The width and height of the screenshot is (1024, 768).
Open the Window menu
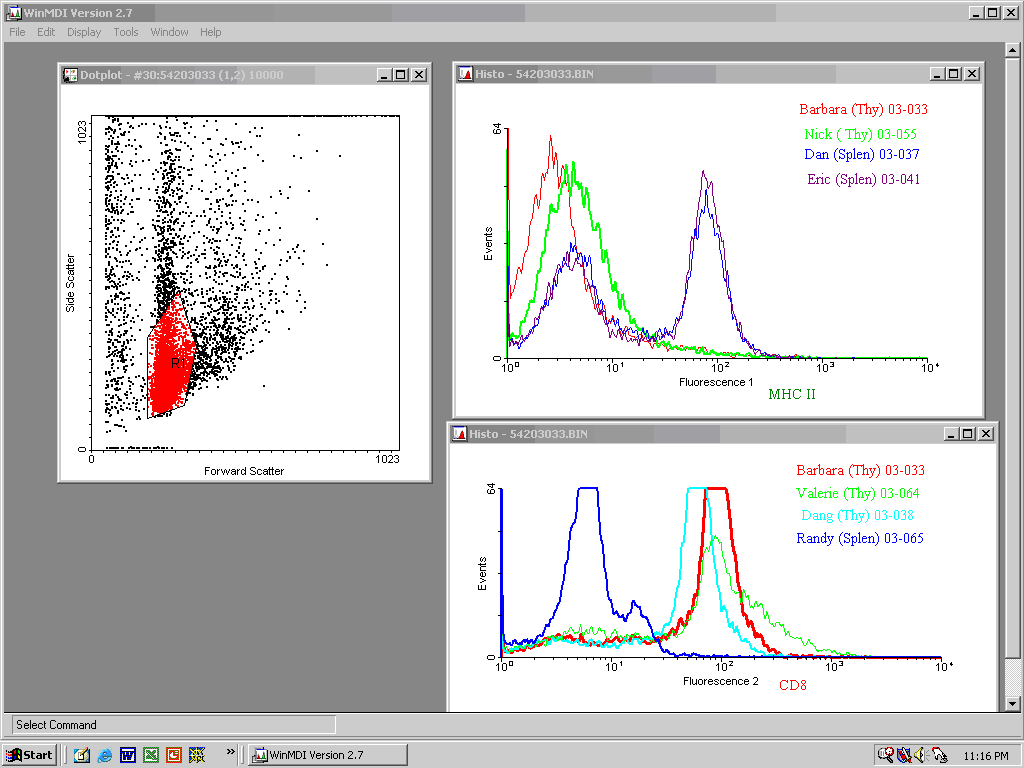(x=169, y=32)
